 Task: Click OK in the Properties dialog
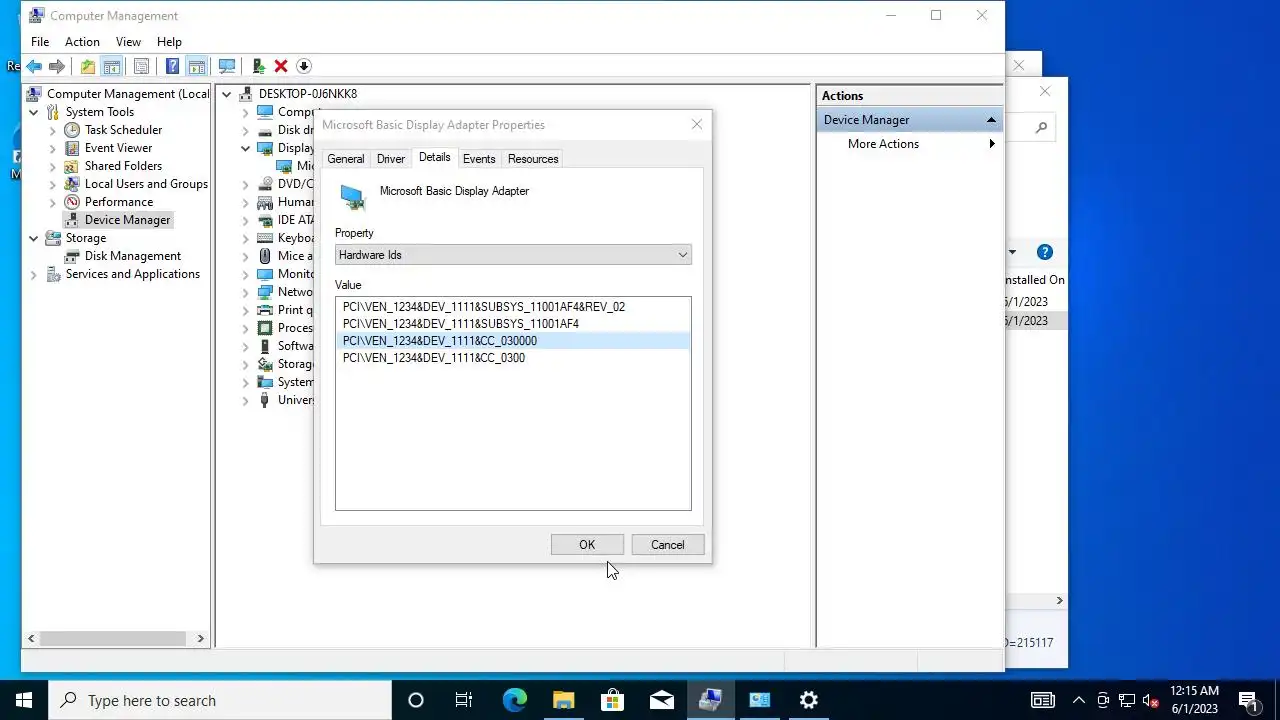coord(587,545)
